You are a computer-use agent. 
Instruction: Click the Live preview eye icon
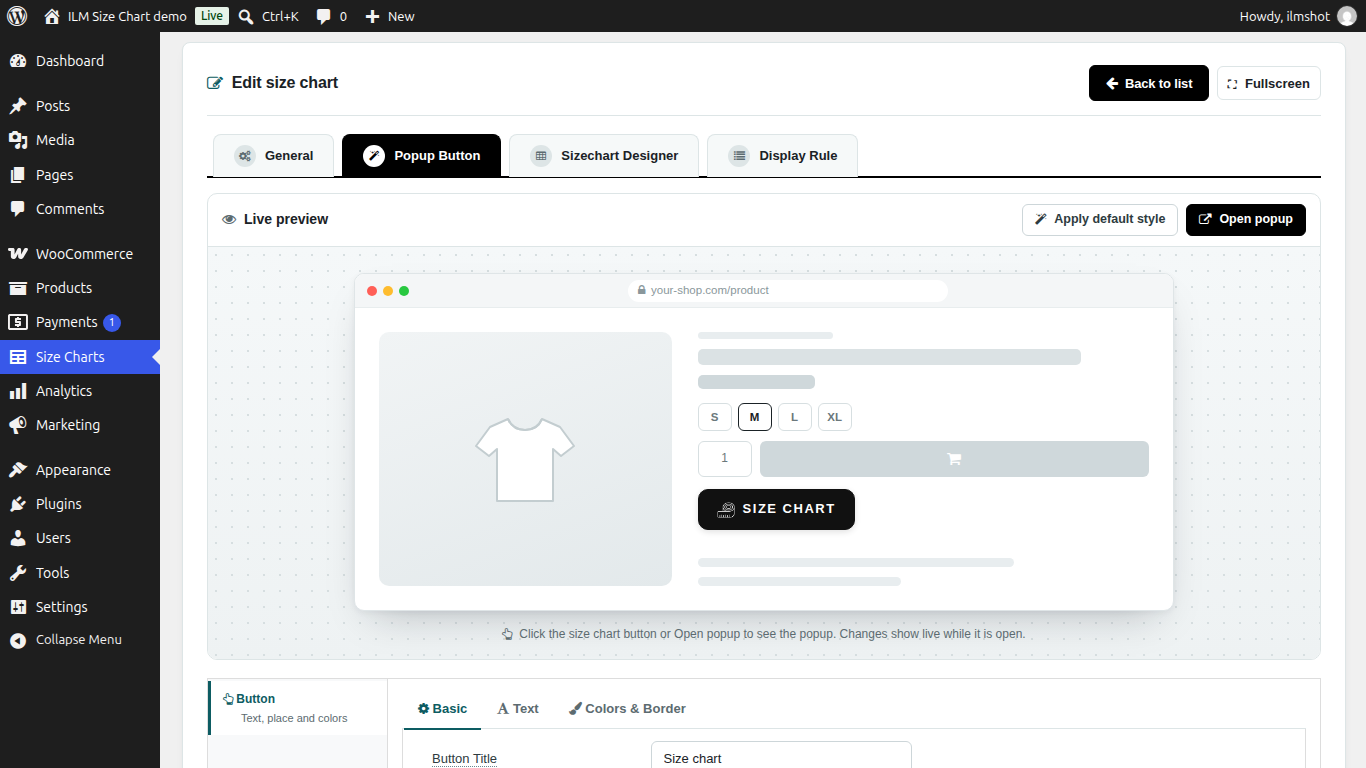[x=229, y=219]
